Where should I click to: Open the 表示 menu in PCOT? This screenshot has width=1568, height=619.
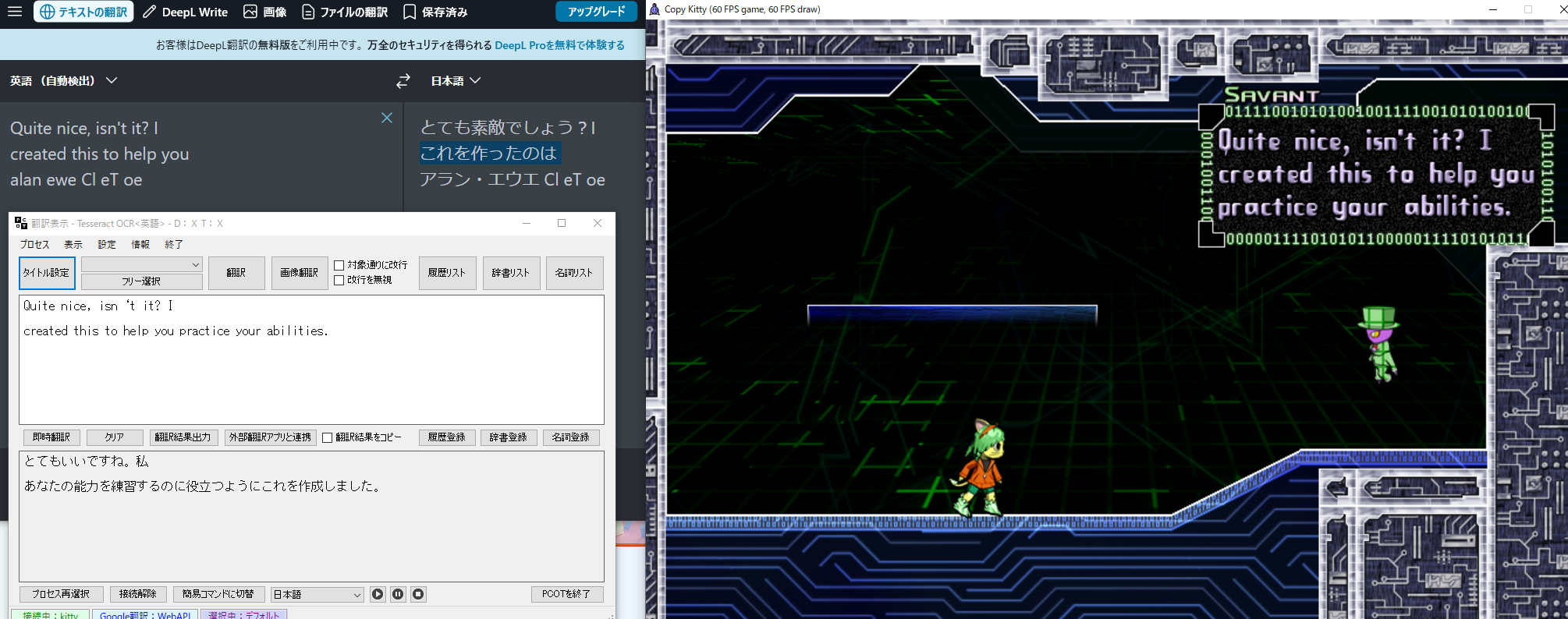(x=73, y=244)
